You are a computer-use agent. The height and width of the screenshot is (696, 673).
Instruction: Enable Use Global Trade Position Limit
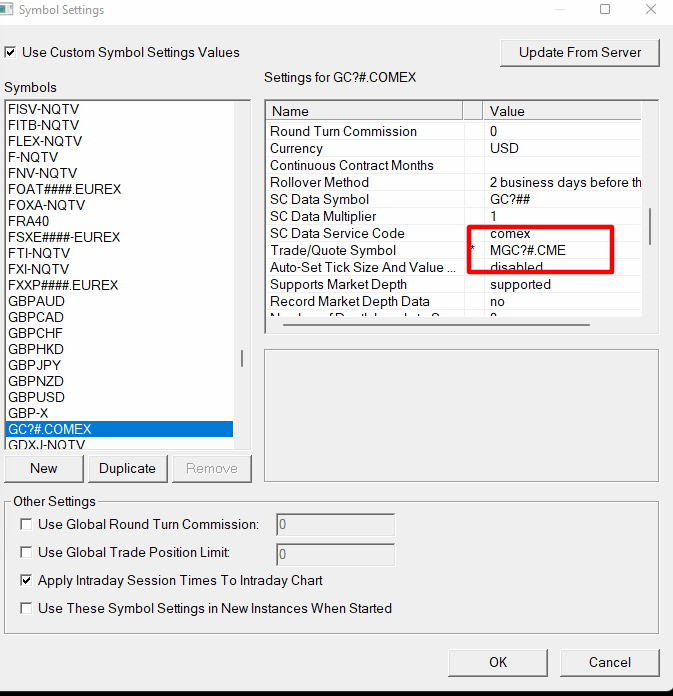click(26, 552)
